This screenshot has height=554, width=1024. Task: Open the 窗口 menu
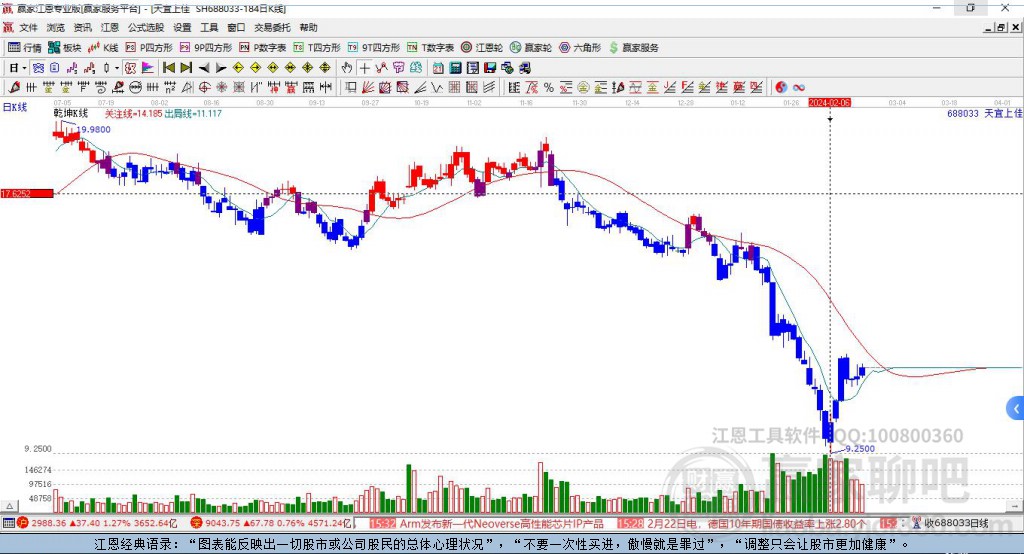point(236,27)
